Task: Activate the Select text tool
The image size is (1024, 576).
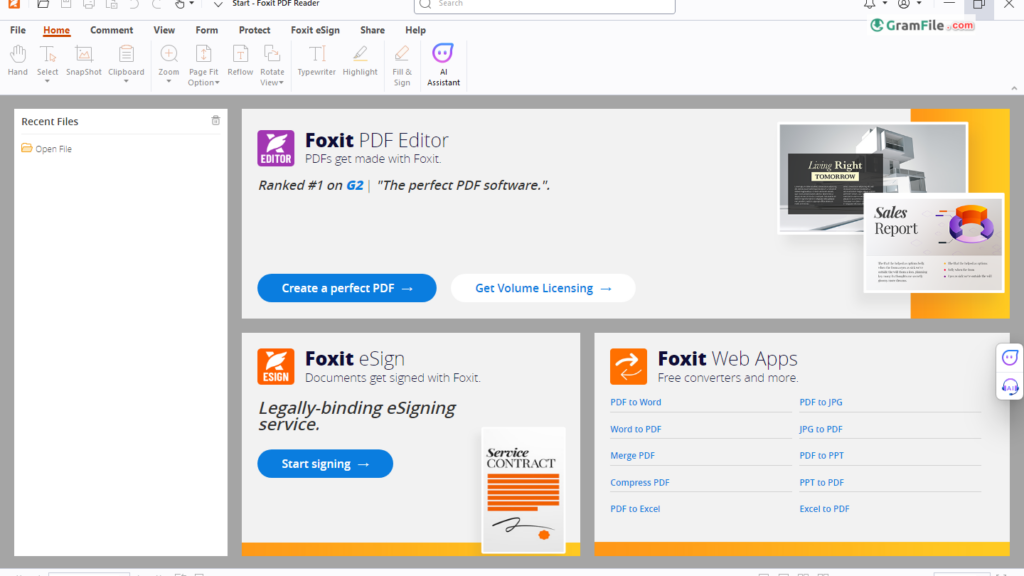Action: [47, 60]
